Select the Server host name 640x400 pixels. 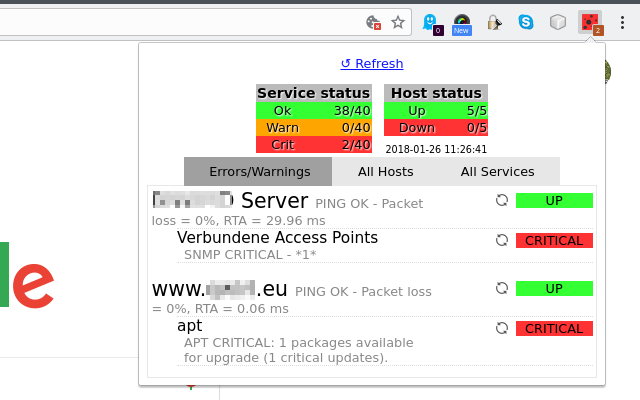pyautogui.click(x=230, y=200)
